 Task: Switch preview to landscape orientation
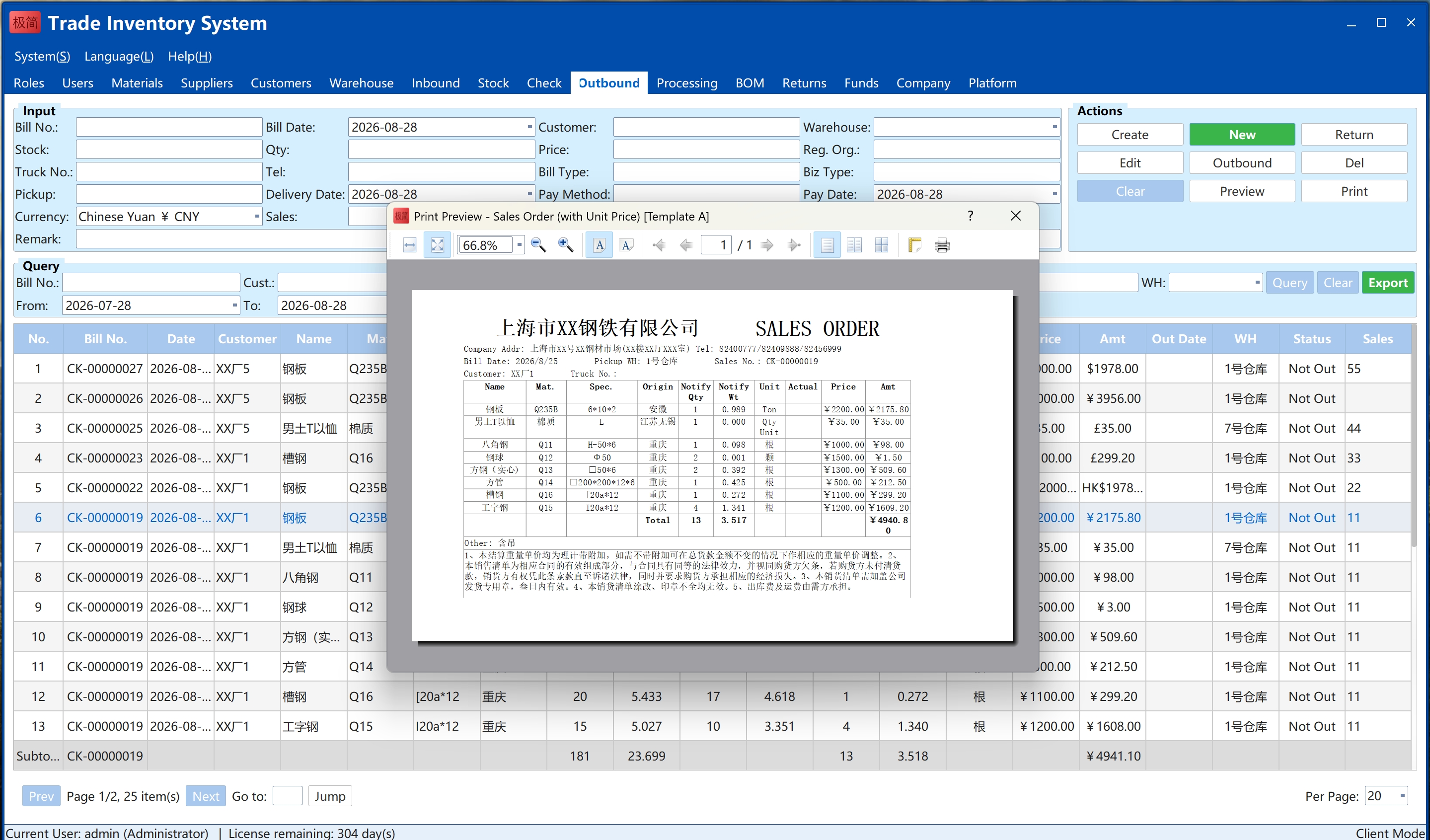[x=626, y=245]
